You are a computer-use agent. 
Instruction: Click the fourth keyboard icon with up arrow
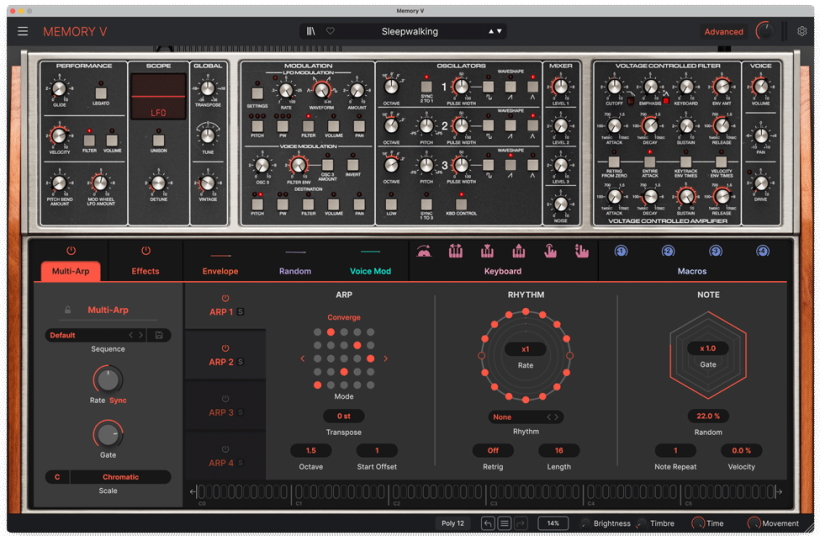(518, 252)
